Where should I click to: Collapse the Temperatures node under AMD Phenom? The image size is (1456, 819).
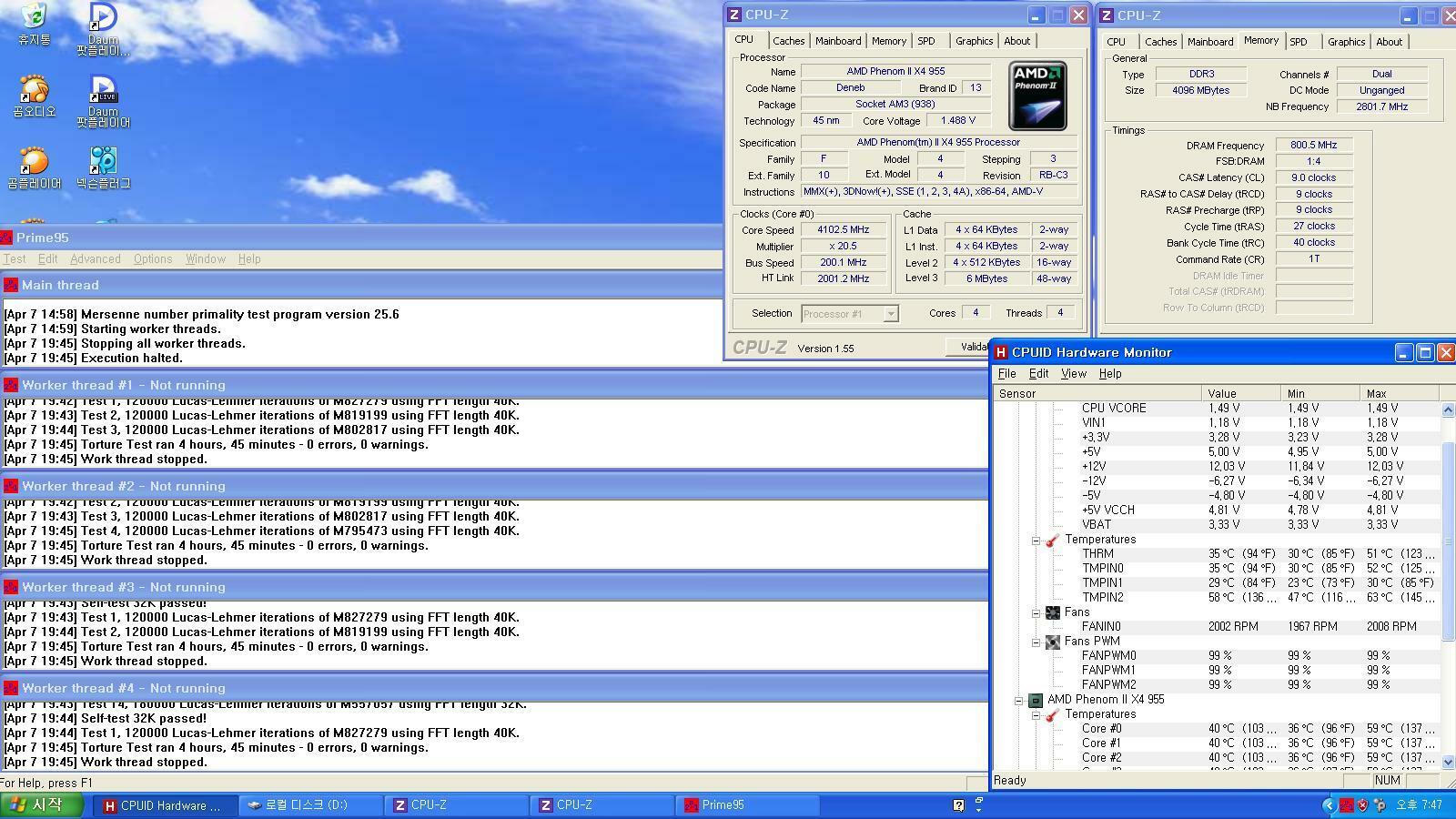coord(1036,714)
